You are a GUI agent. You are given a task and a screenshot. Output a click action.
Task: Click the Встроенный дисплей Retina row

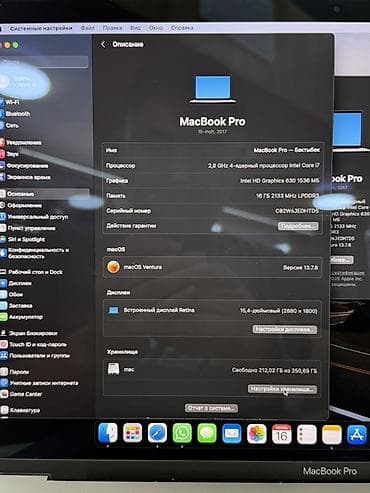tap(212, 311)
